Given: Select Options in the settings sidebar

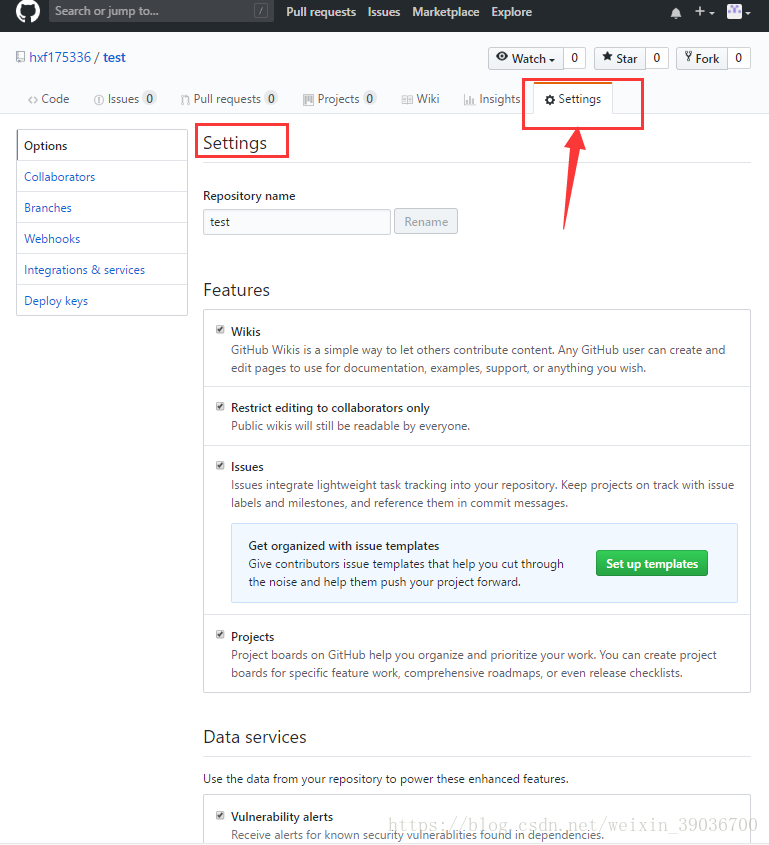Looking at the screenshot, I should pos(102,146).
